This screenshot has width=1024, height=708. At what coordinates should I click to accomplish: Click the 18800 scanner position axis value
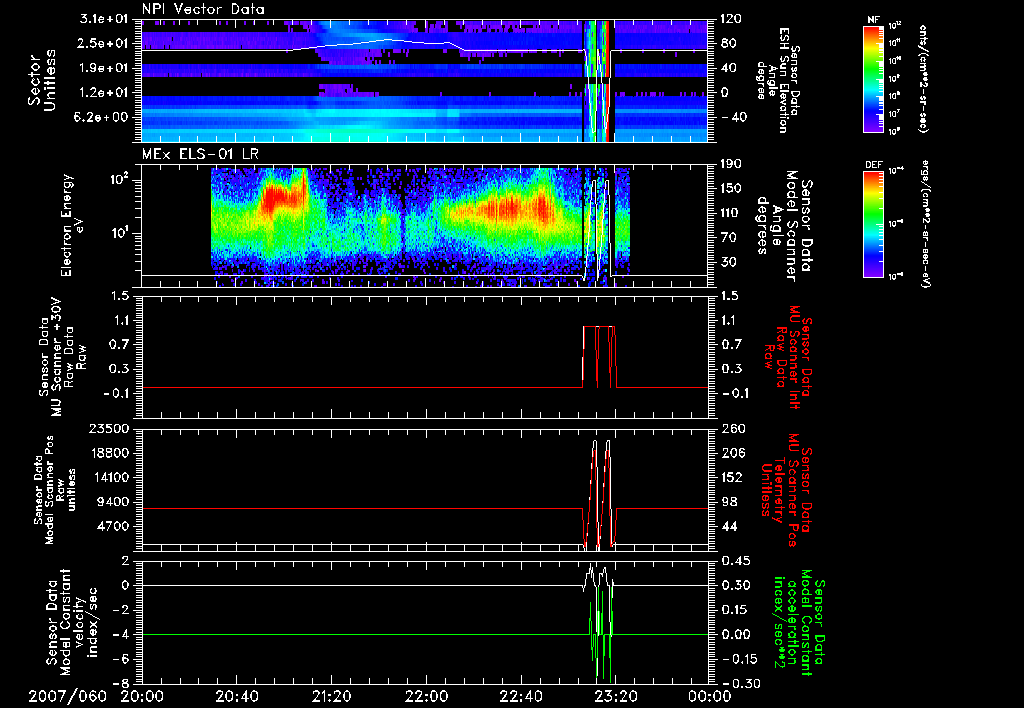coord(108,453)
